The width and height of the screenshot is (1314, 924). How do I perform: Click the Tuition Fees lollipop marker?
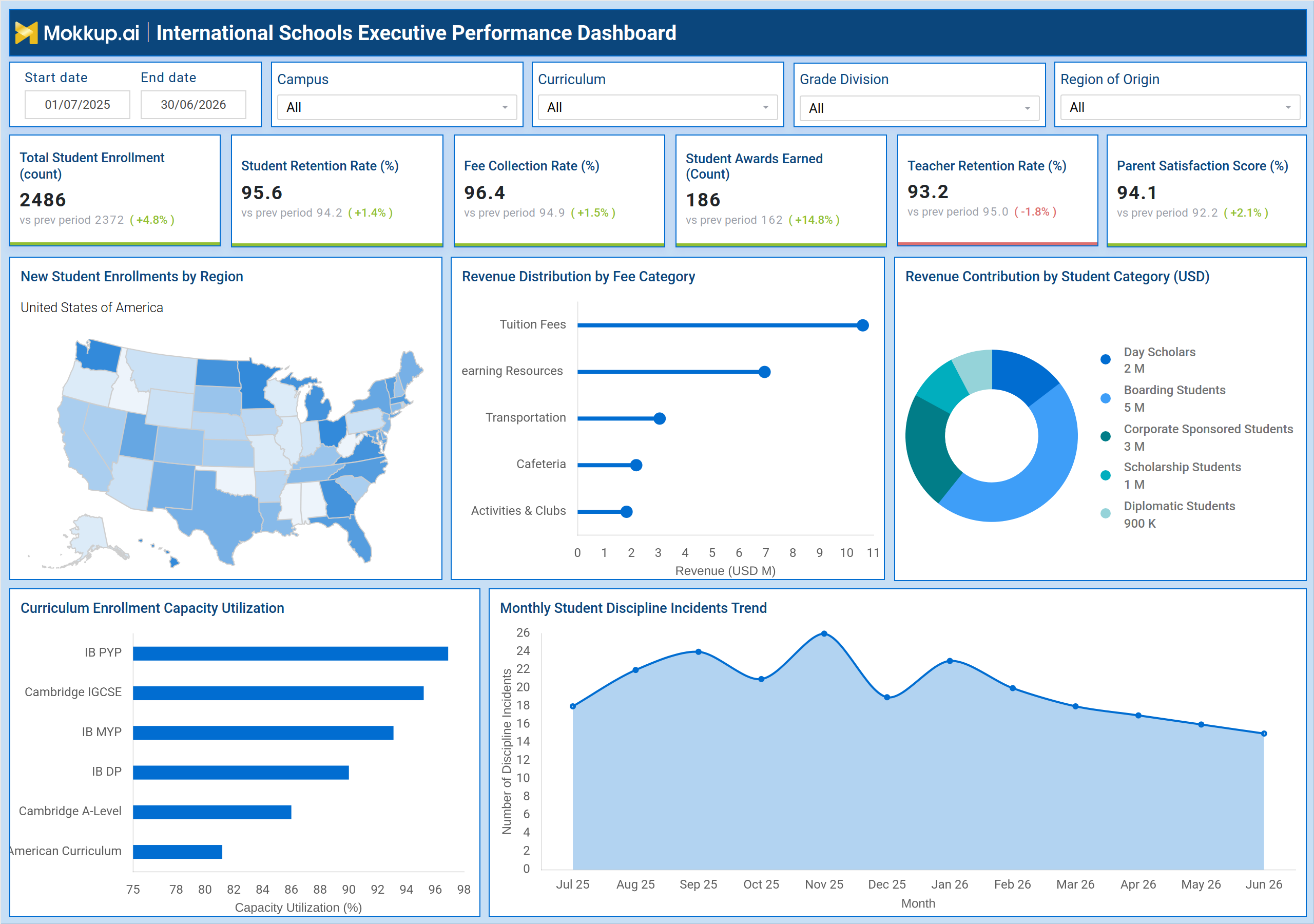[x=863, y=325]
